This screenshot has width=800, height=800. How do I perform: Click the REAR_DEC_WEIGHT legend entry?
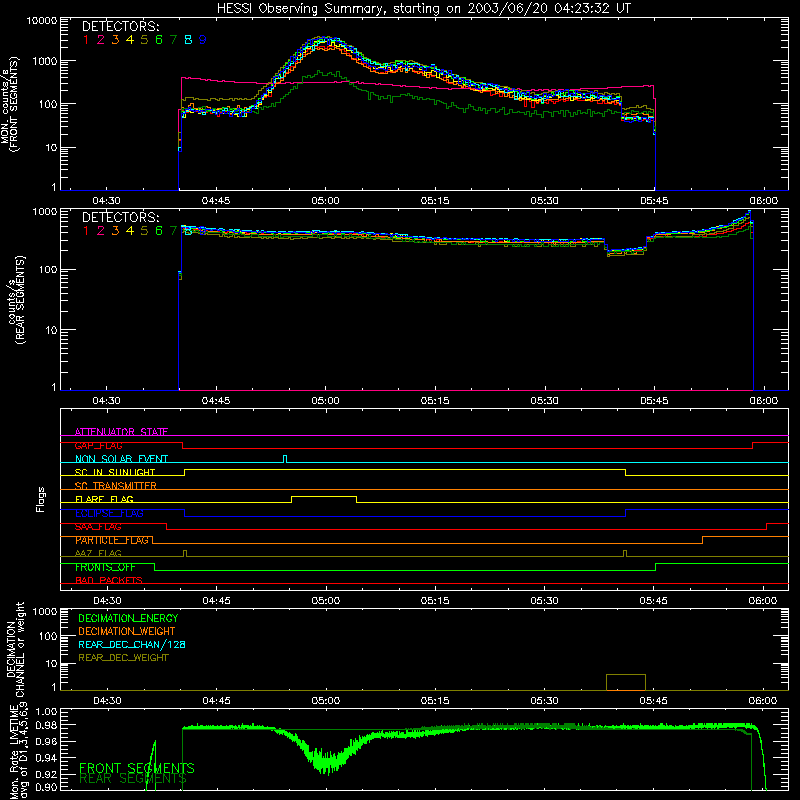(123, 658)
